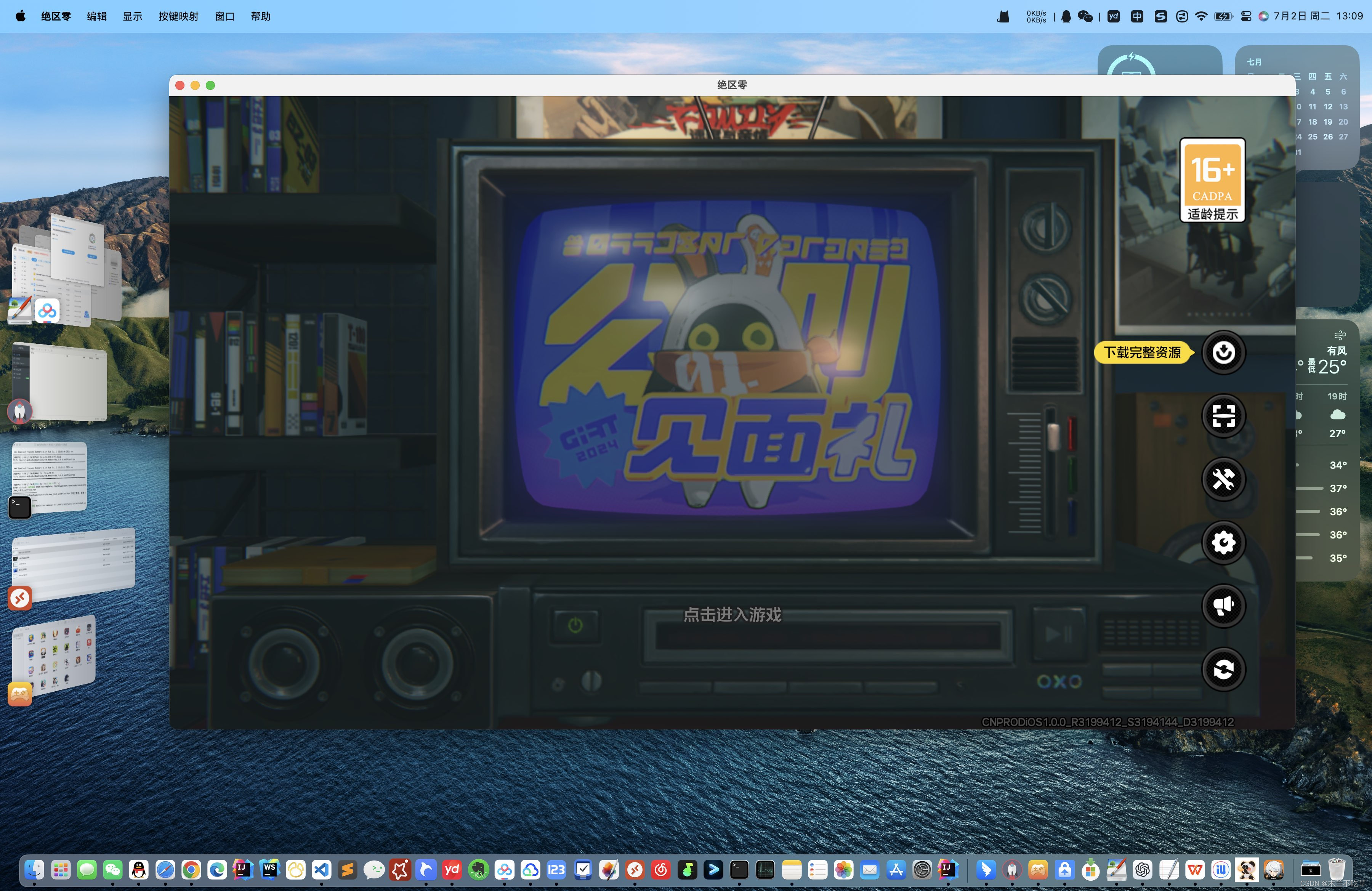Open the 显示 menu
1372x891 pixels.
point(132,16)
